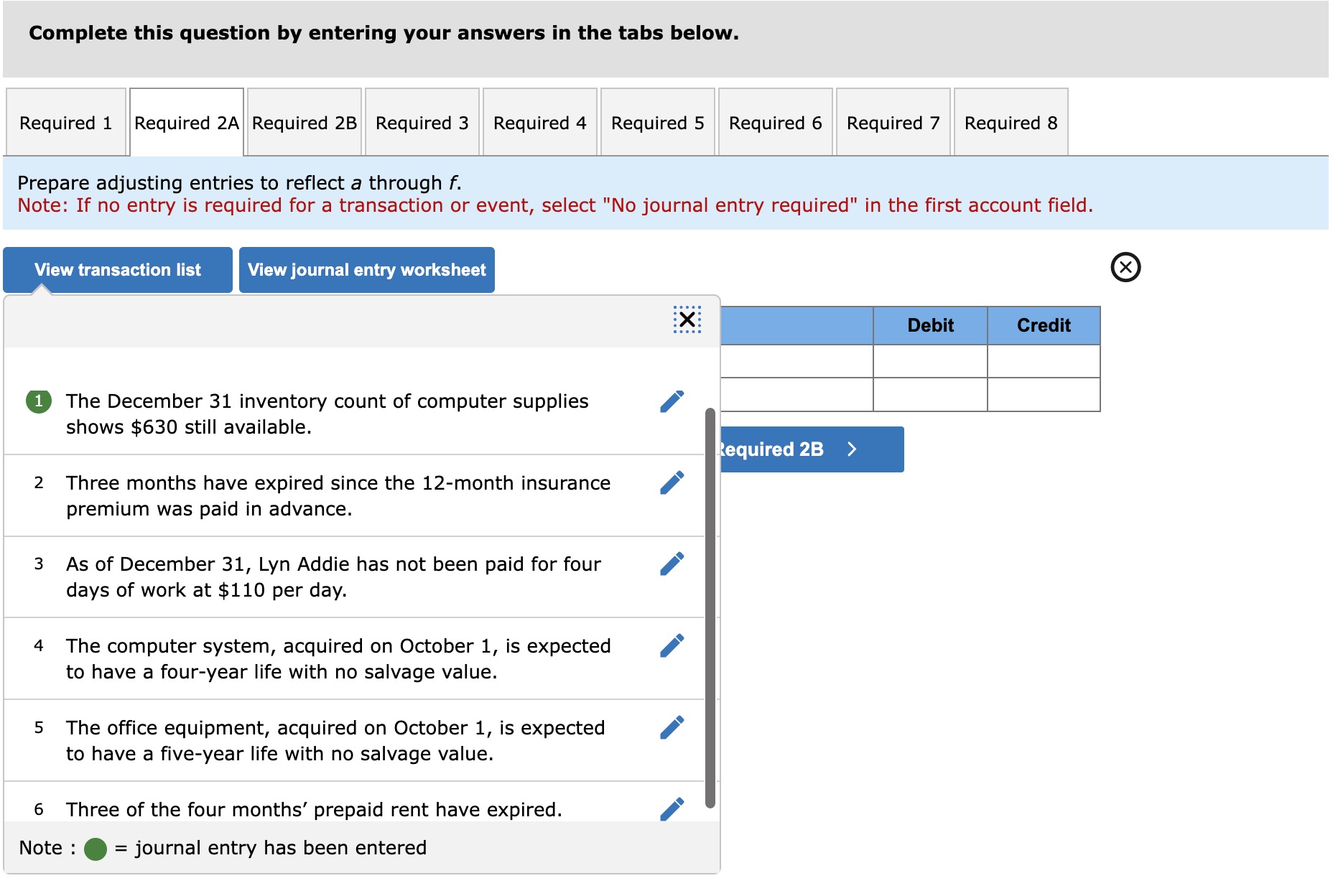Image resolution: width=1333 pixels, height=896 pixels.
Task: Open the Required 2B tab
Action: click(304, 122)
